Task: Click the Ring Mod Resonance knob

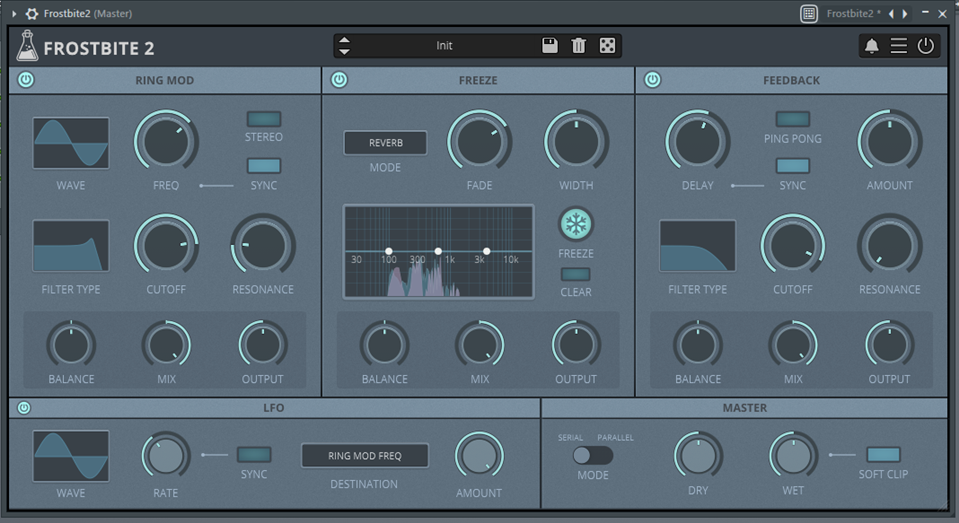Action: 263,245
